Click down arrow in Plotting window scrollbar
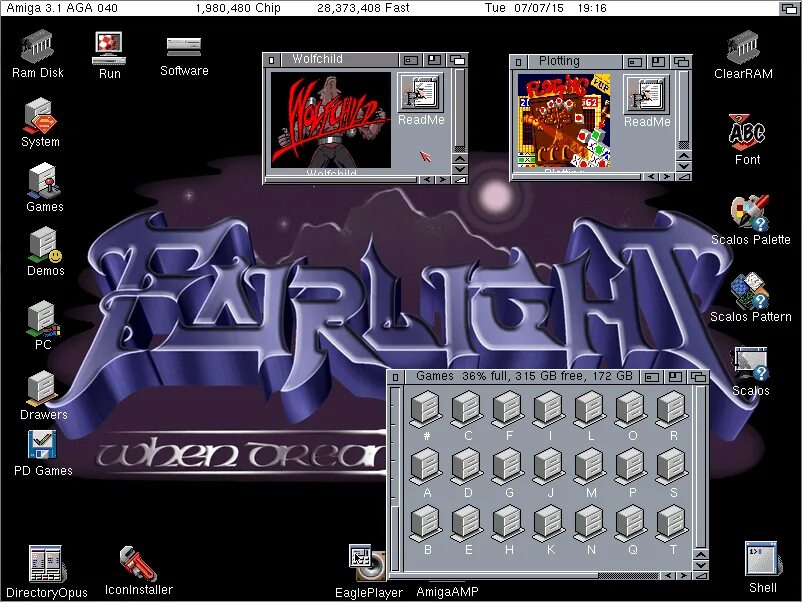802x602 pixels. pyautogui.click(x=684, y=166)
